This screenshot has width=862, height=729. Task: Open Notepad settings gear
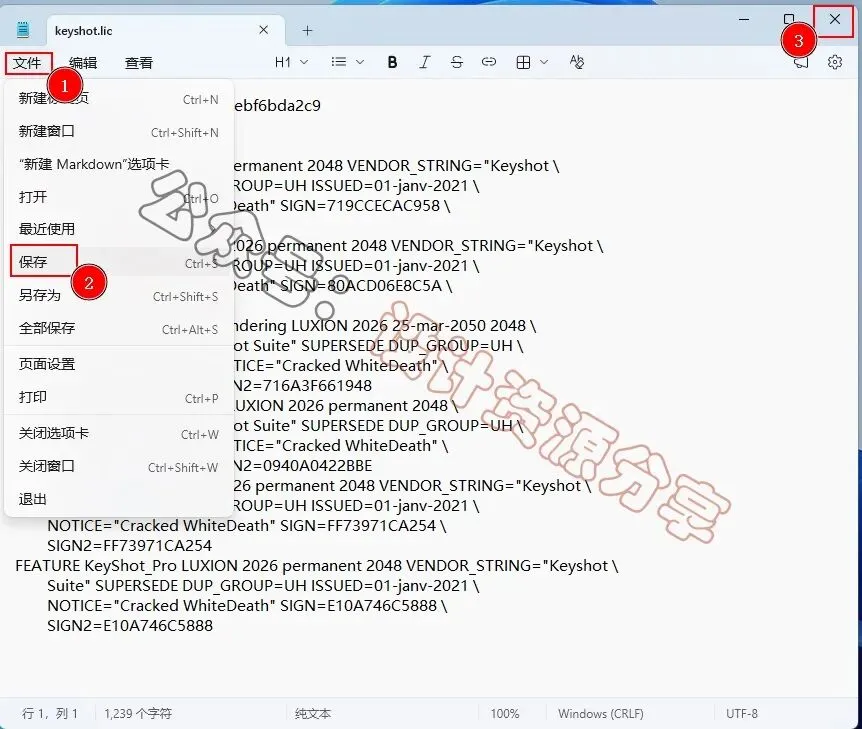coord(835,62)
